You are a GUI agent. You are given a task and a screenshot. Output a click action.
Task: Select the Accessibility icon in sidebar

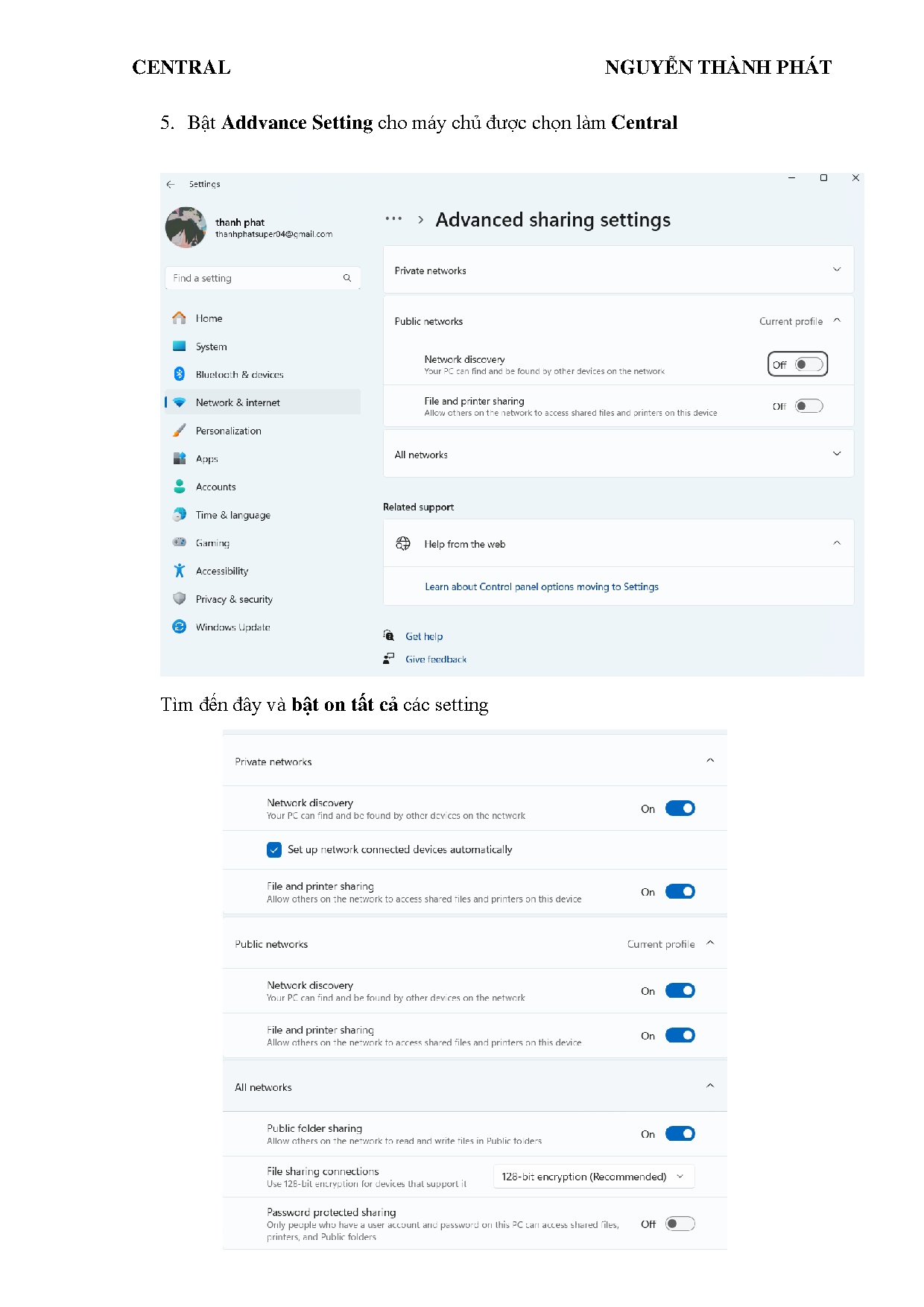tap(180, 571)
